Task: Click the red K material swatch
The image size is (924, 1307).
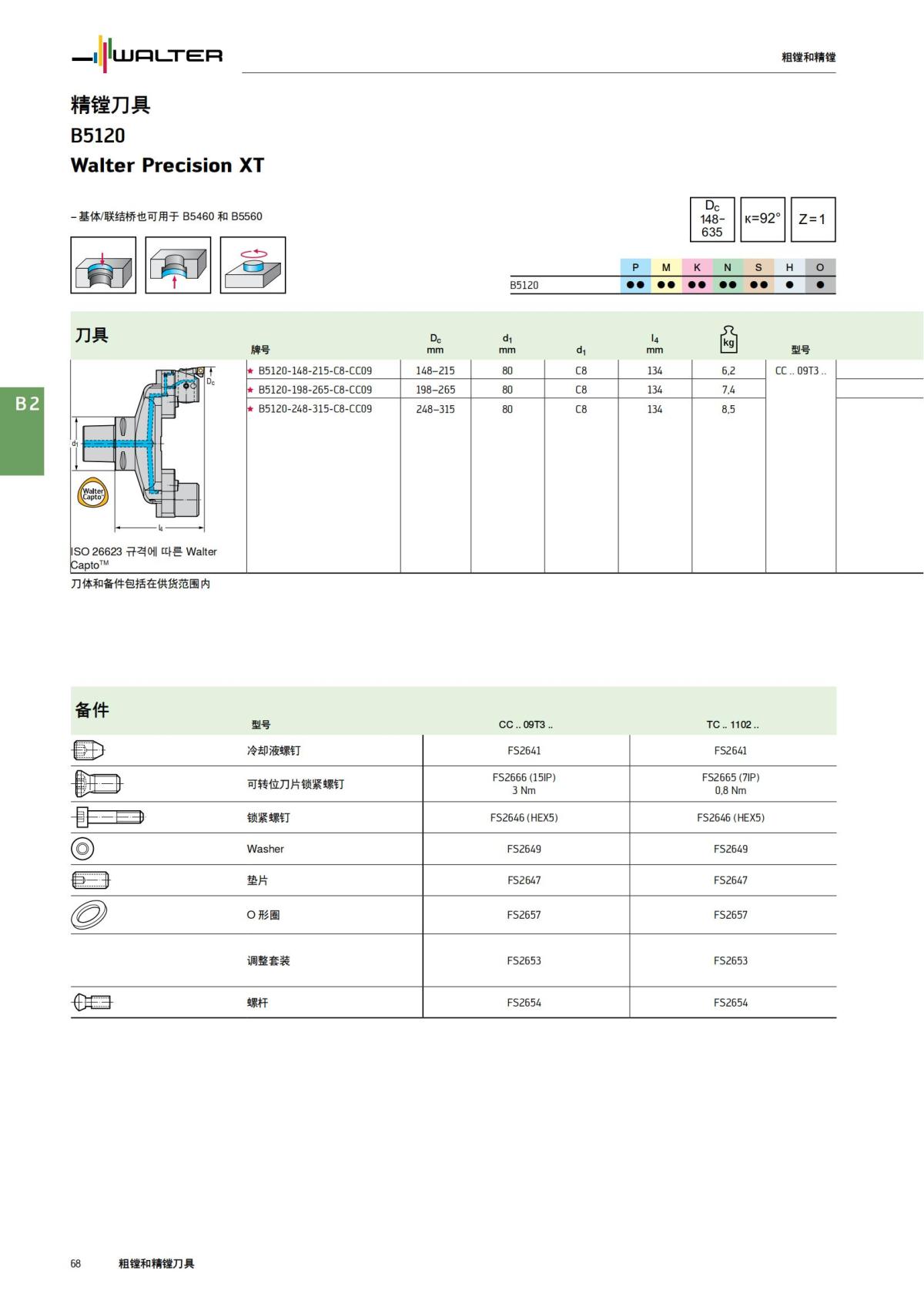Action: tap(698, 276)
